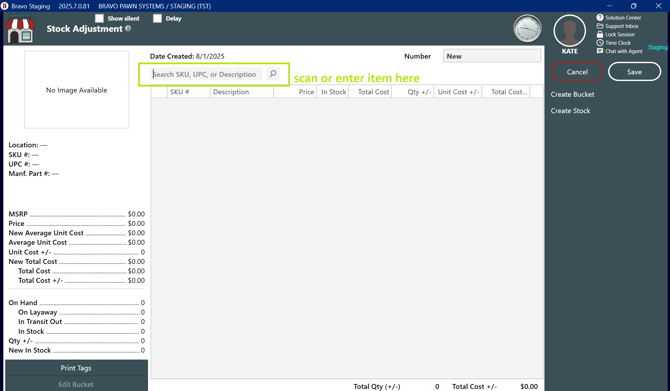Image resolution: width=670 pixels, height=391 pixels.
Task: Click the Cancel button
Action: pos(577,72)
